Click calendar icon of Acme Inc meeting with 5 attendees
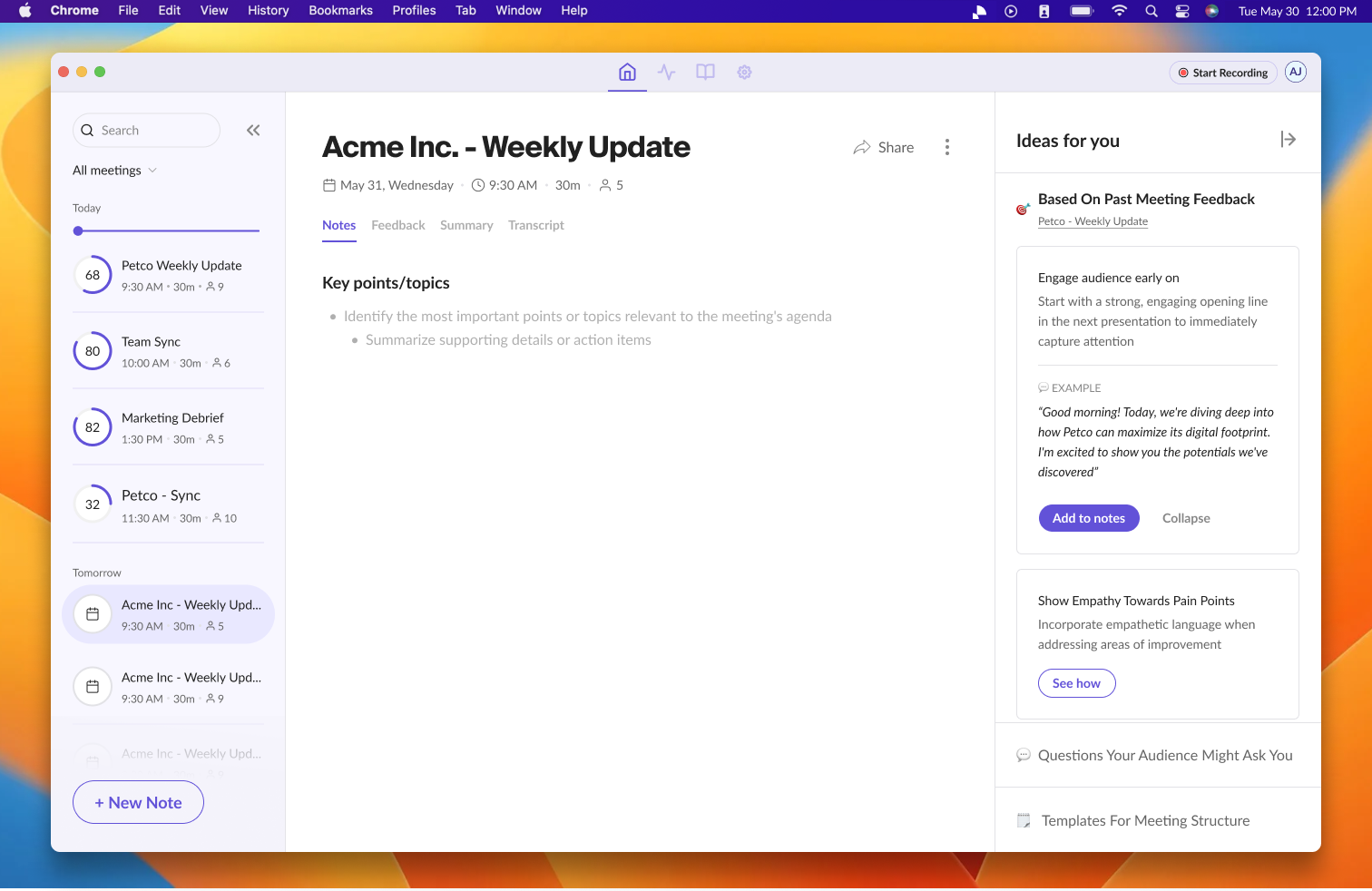The image size is (1372, 891). (x=93, y=614)
